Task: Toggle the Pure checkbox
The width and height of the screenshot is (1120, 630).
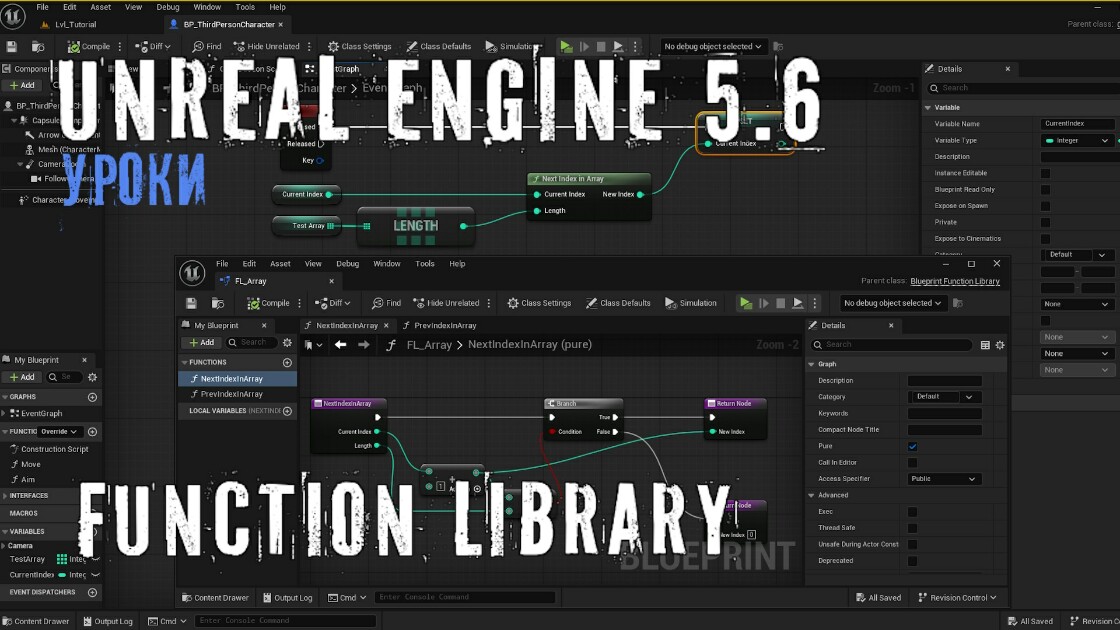Action: coord(912,446)
